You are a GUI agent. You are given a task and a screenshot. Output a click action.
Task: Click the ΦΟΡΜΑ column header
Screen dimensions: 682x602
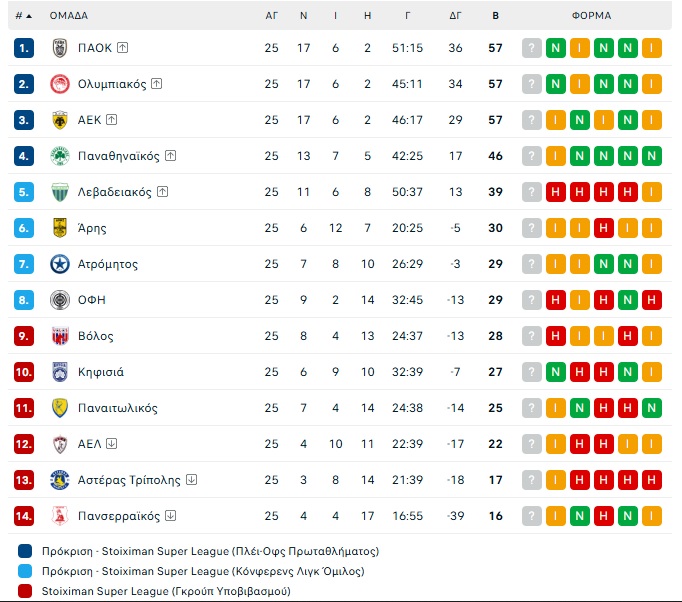pyautogui.click(x=591, y=16)
